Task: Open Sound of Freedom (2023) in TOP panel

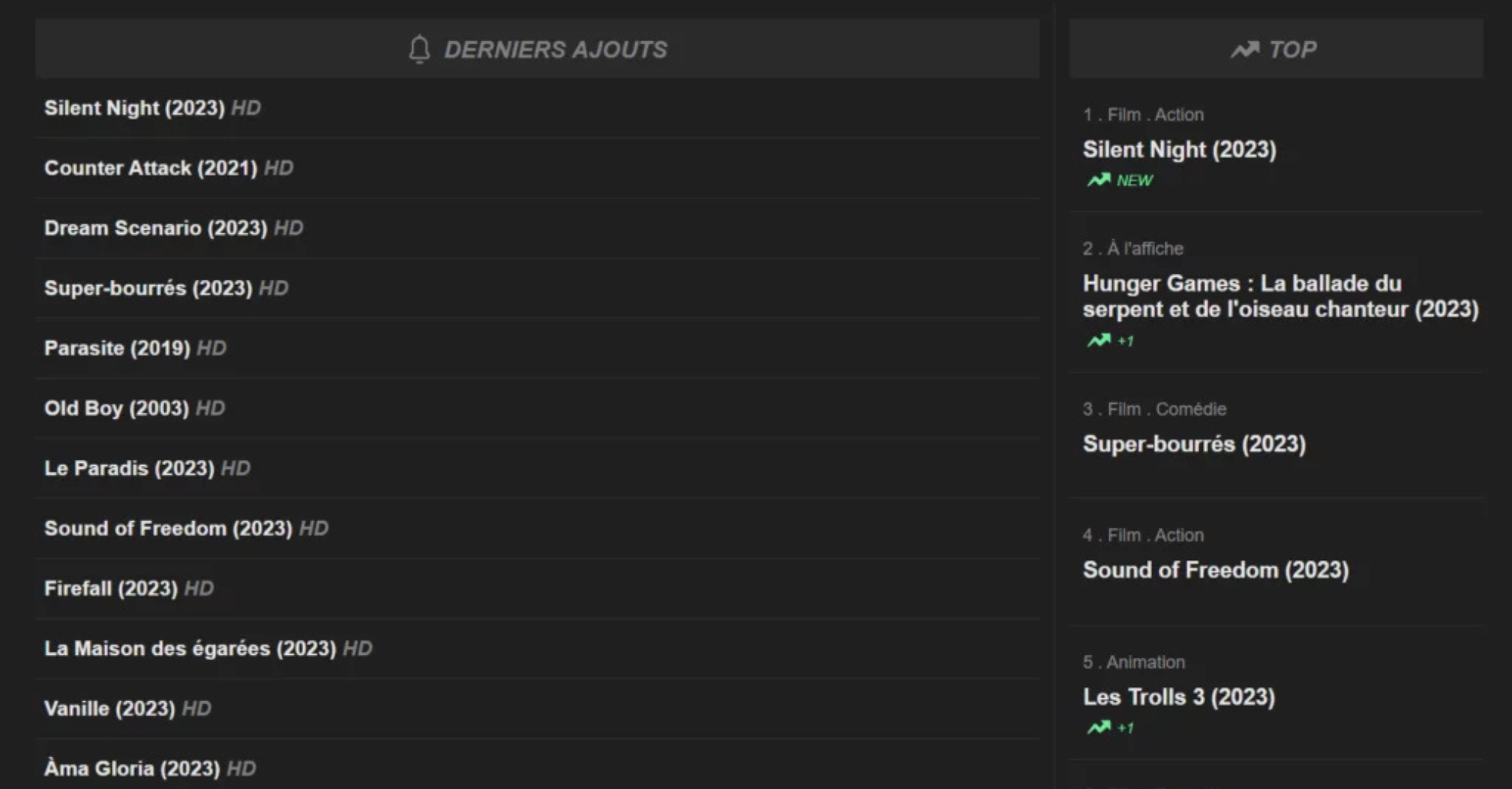Action: 1216,570
